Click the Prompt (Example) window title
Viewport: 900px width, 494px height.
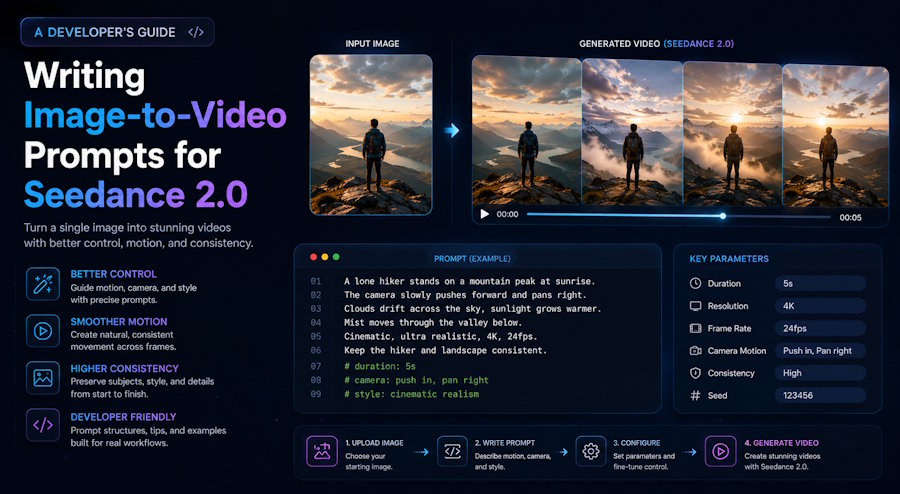[x=472, y=259]
